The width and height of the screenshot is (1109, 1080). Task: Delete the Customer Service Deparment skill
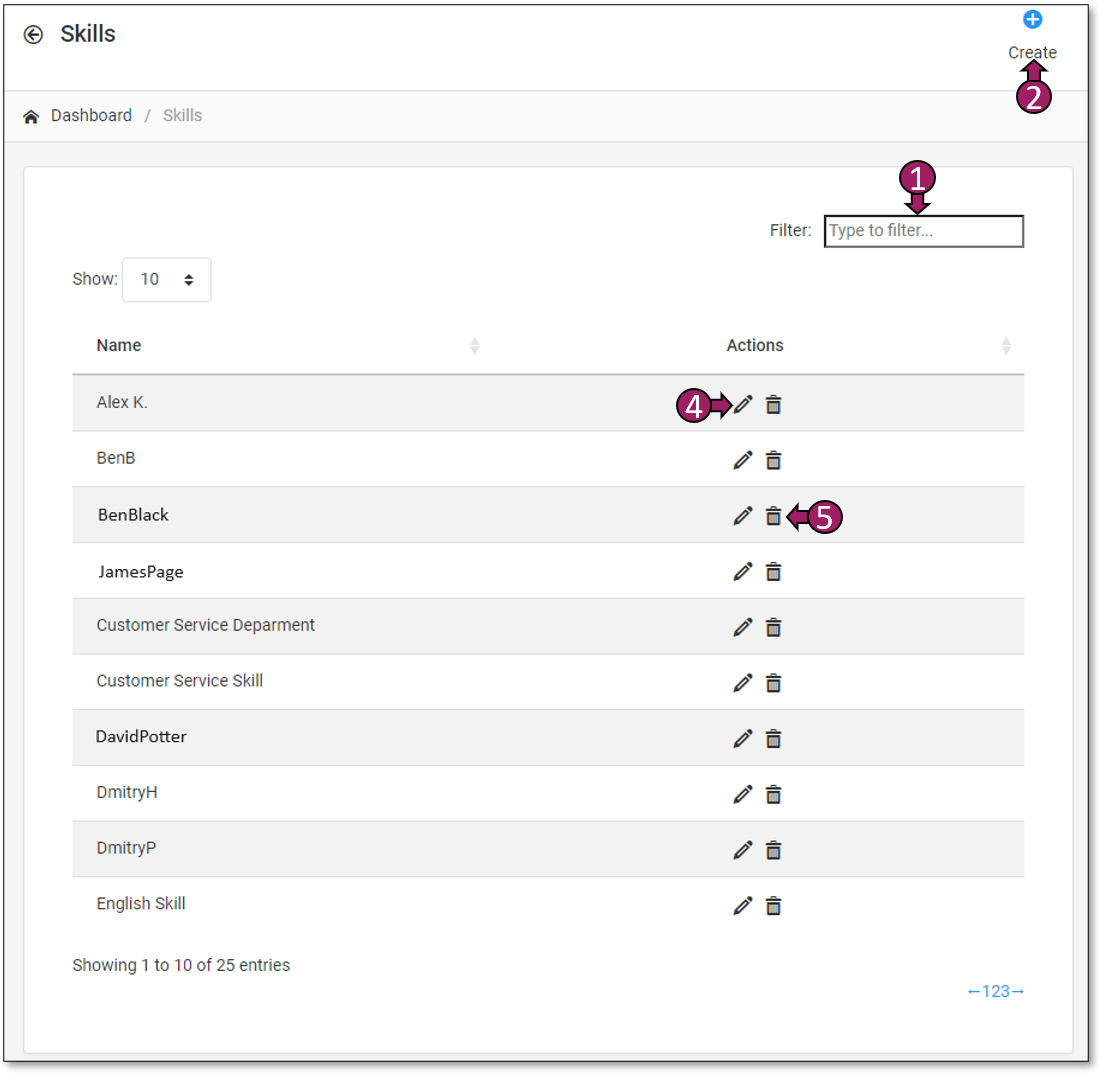(x=773, y=627)
